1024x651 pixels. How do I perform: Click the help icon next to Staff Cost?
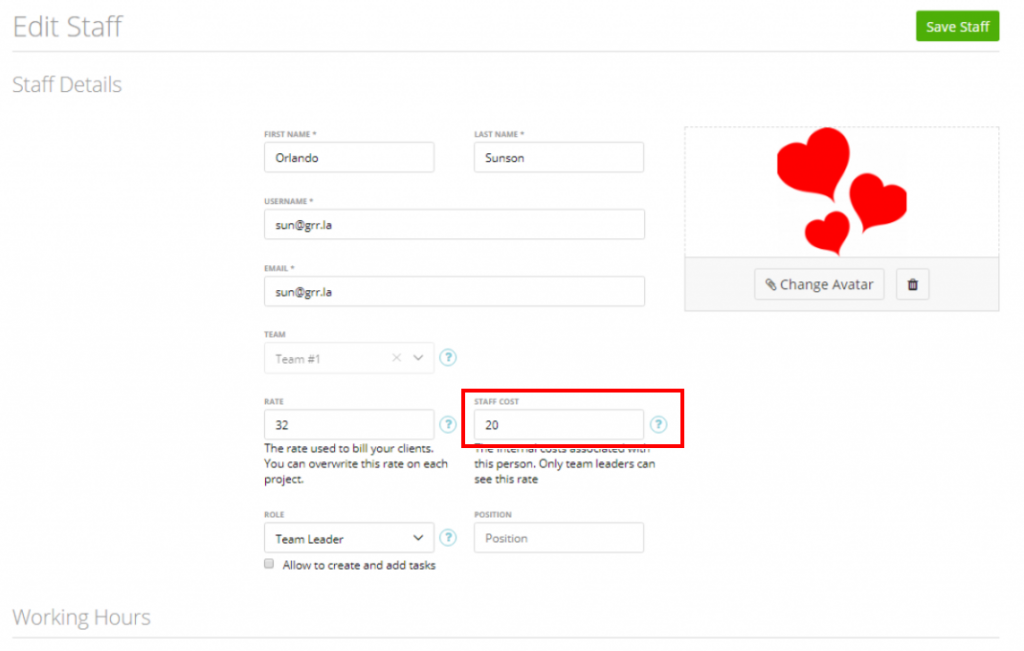[x=658, y=424]
